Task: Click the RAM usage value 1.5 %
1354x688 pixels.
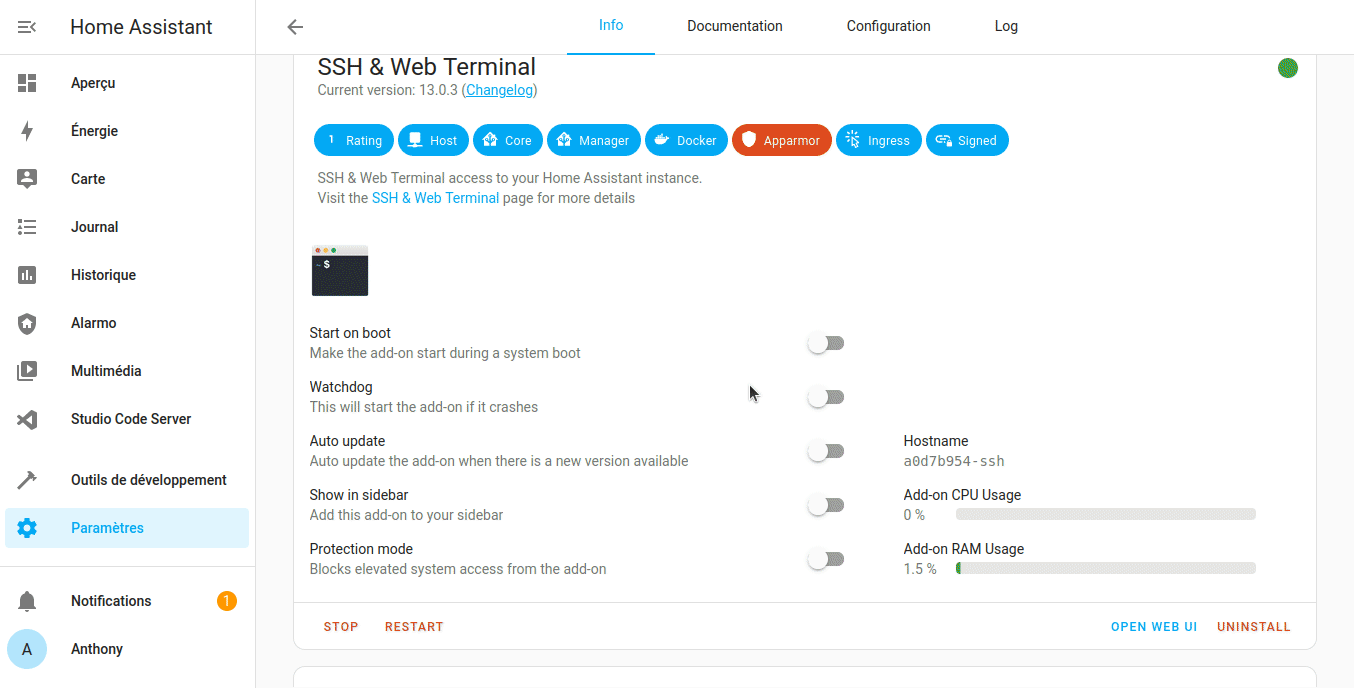Action: pos(920,569)
